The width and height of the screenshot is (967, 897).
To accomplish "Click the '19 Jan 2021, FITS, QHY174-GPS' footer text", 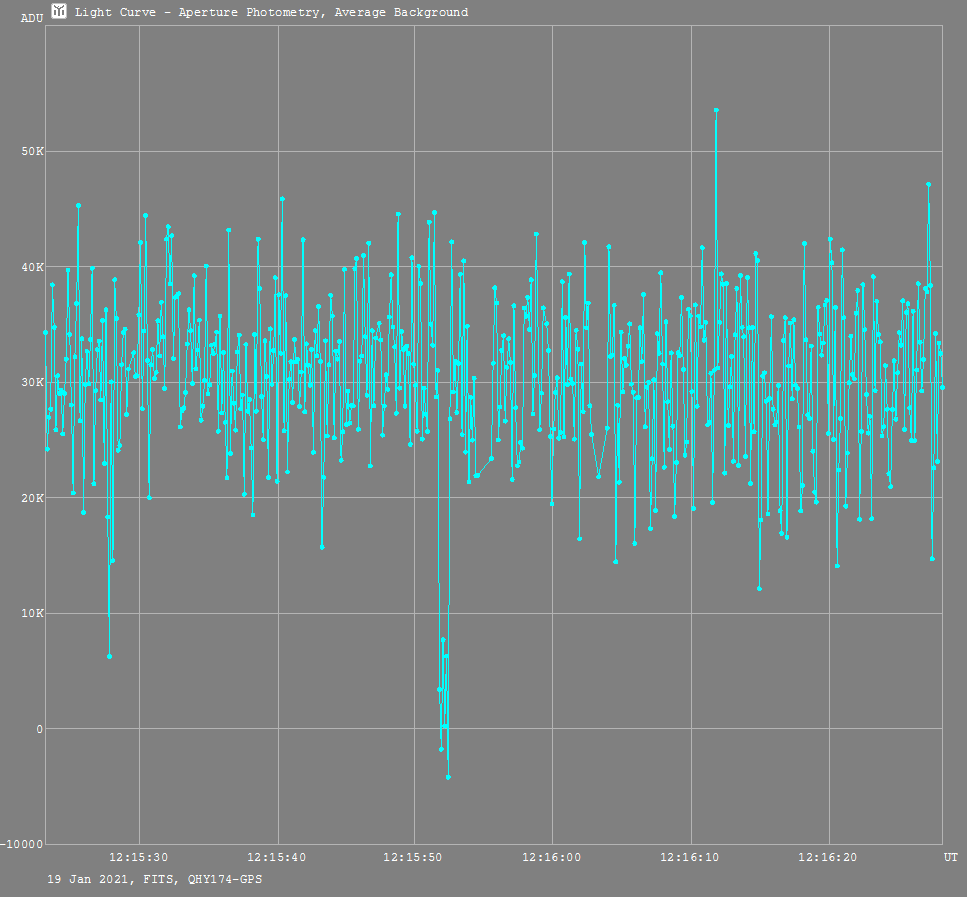I will (155, 879).
